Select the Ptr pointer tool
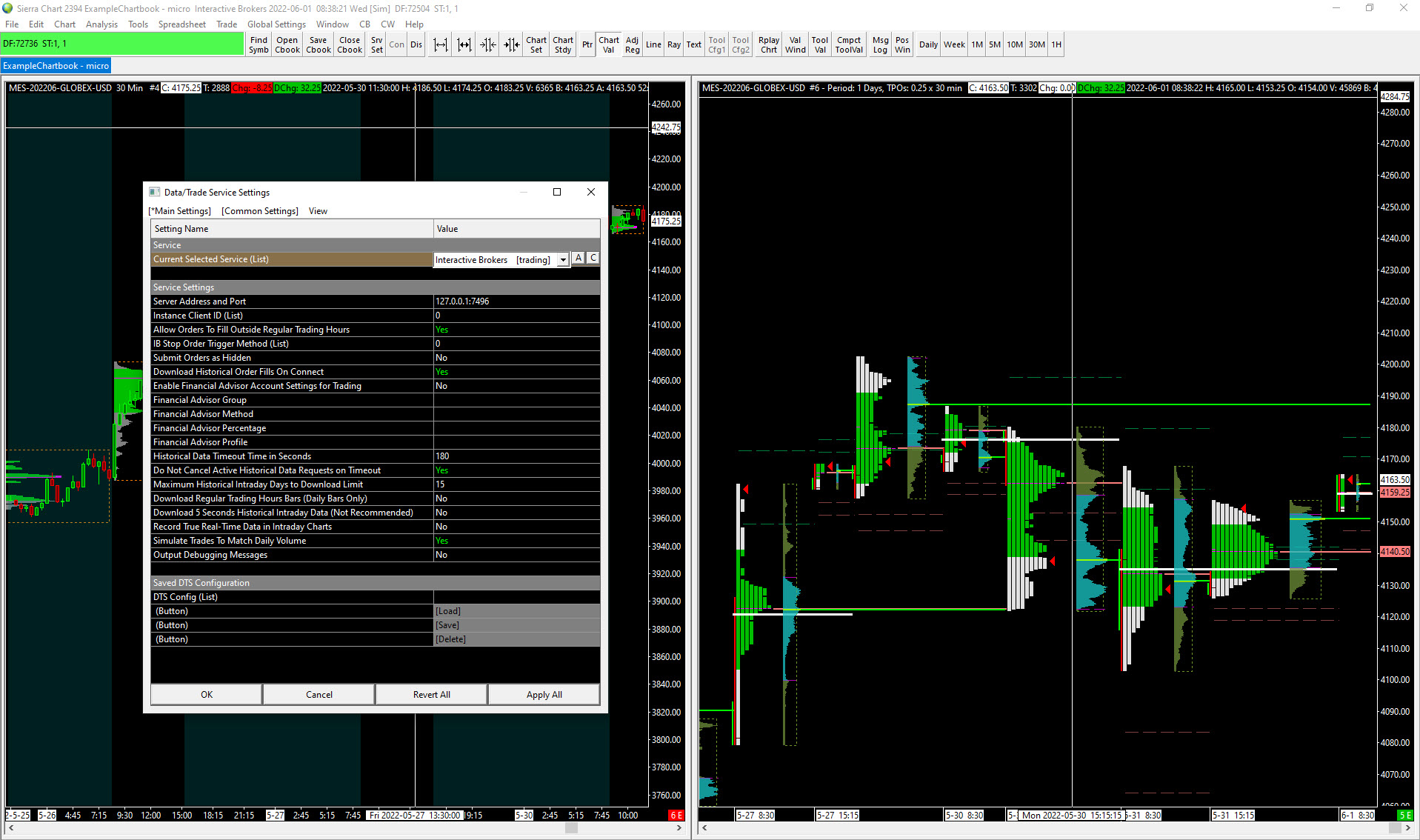This screenshot has width=1420, height=840. click(587, 45)
